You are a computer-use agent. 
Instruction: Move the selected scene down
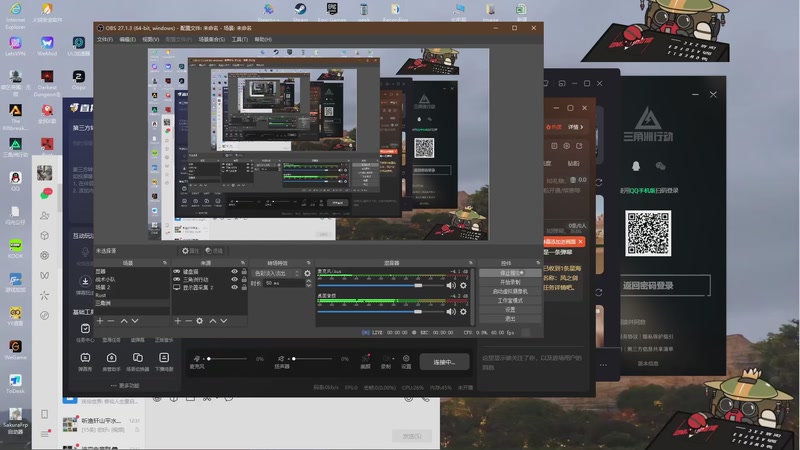pos(135,321)
